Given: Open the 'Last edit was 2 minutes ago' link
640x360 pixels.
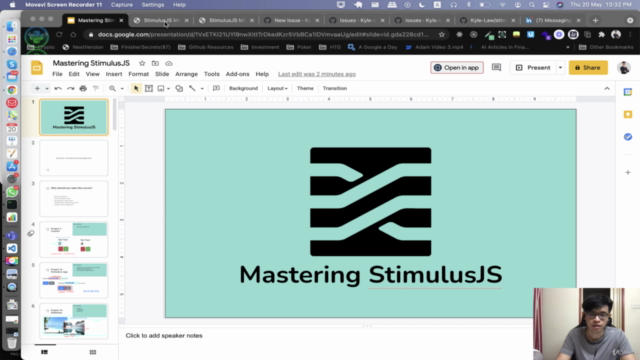Looking at the screenshot, I should (317, 74).
